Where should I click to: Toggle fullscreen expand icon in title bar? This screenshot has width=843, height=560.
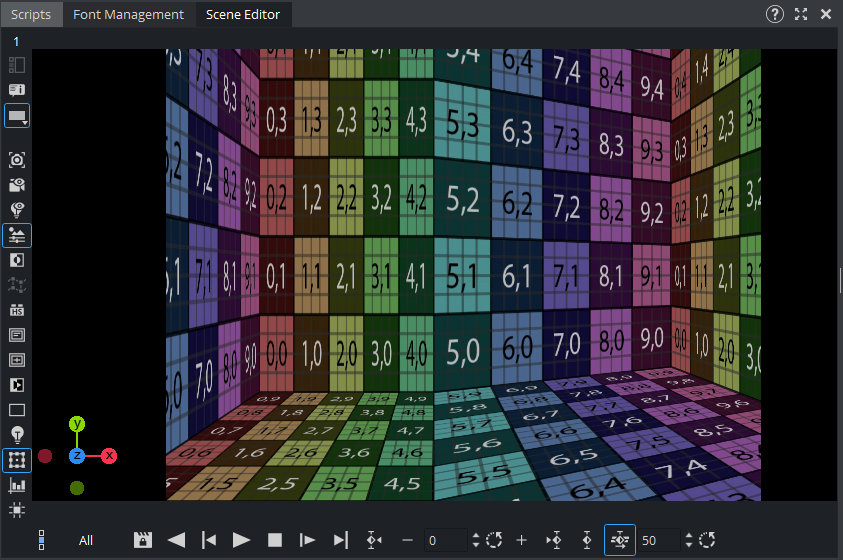[x=801, y=14]
